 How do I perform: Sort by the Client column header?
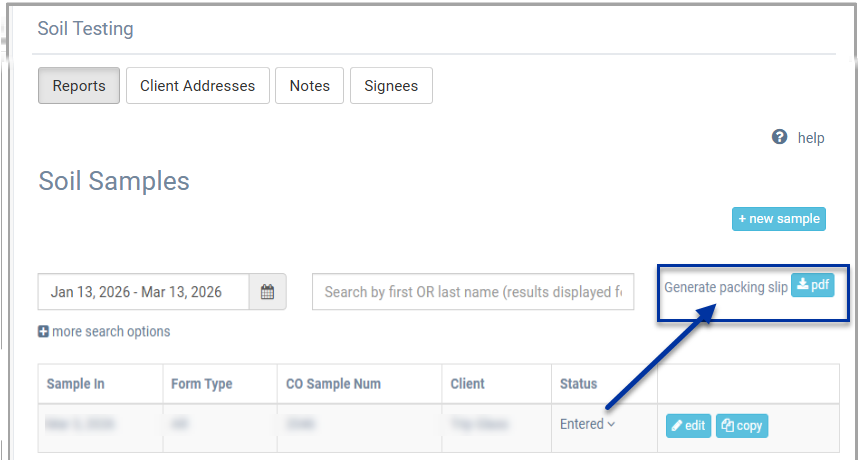click(467, 384)
